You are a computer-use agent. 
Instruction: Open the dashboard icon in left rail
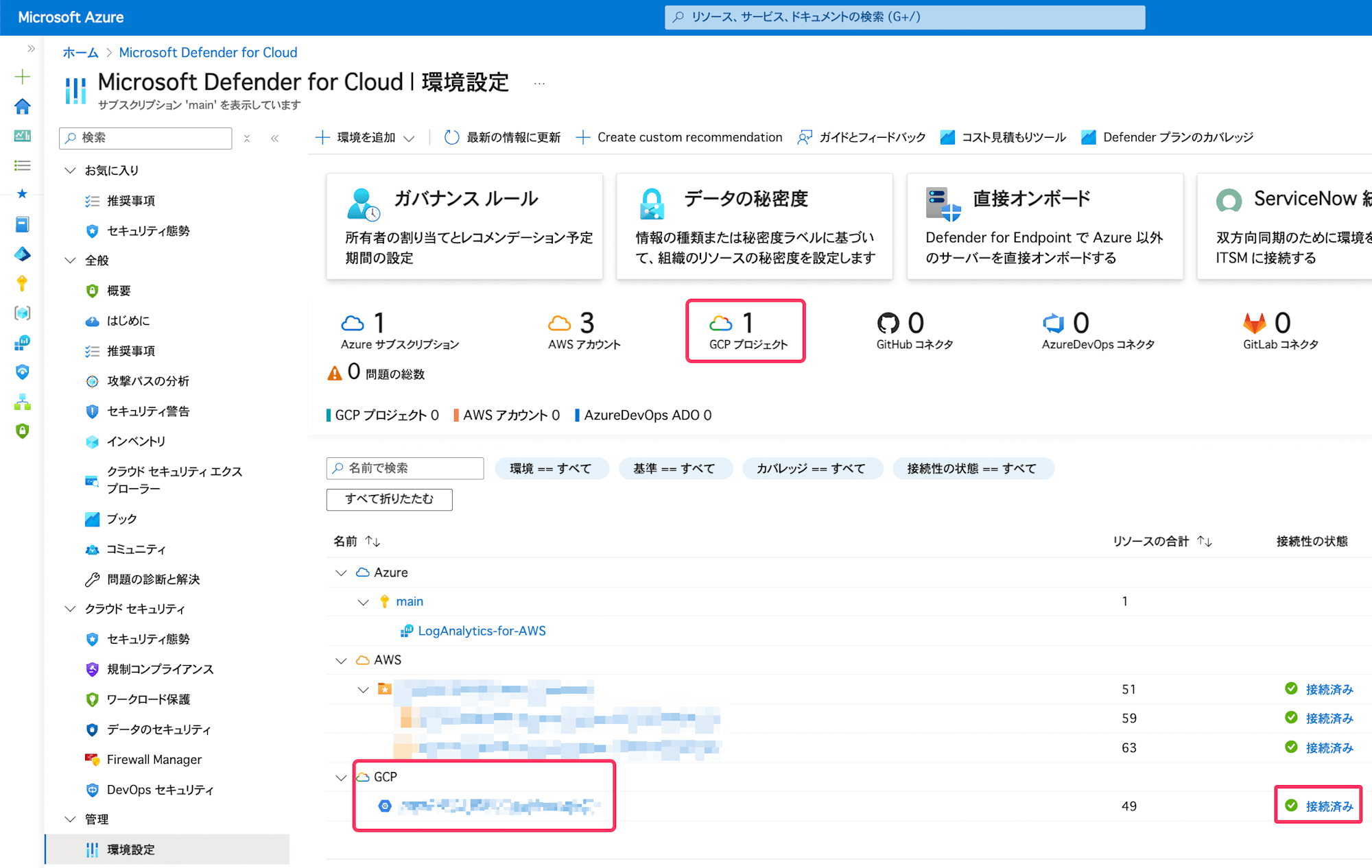click(x=23, y=136)
